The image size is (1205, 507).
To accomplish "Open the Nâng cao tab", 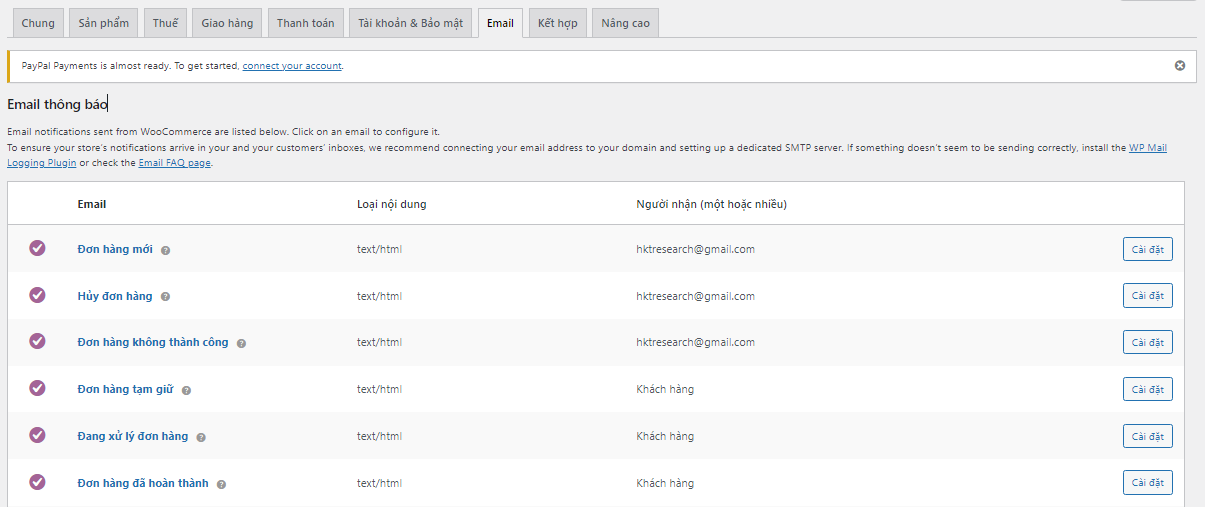I will pyautogui.click(x=625, y=23).
